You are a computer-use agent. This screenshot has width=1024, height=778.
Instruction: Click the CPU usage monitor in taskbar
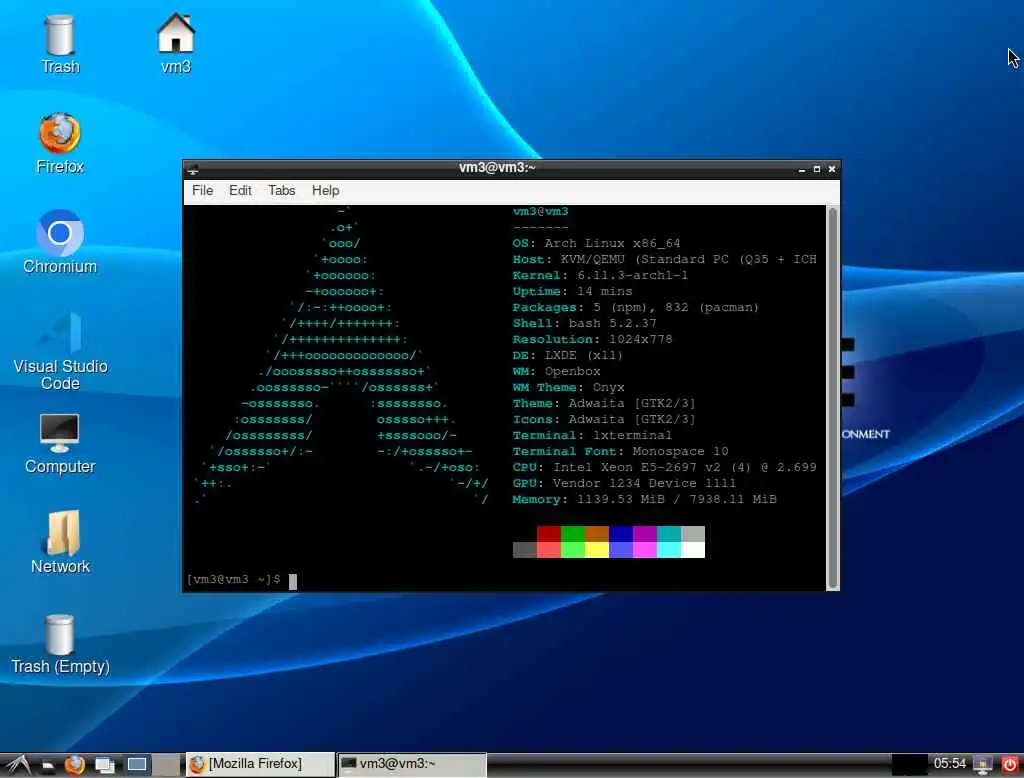[x=909, y=764]
